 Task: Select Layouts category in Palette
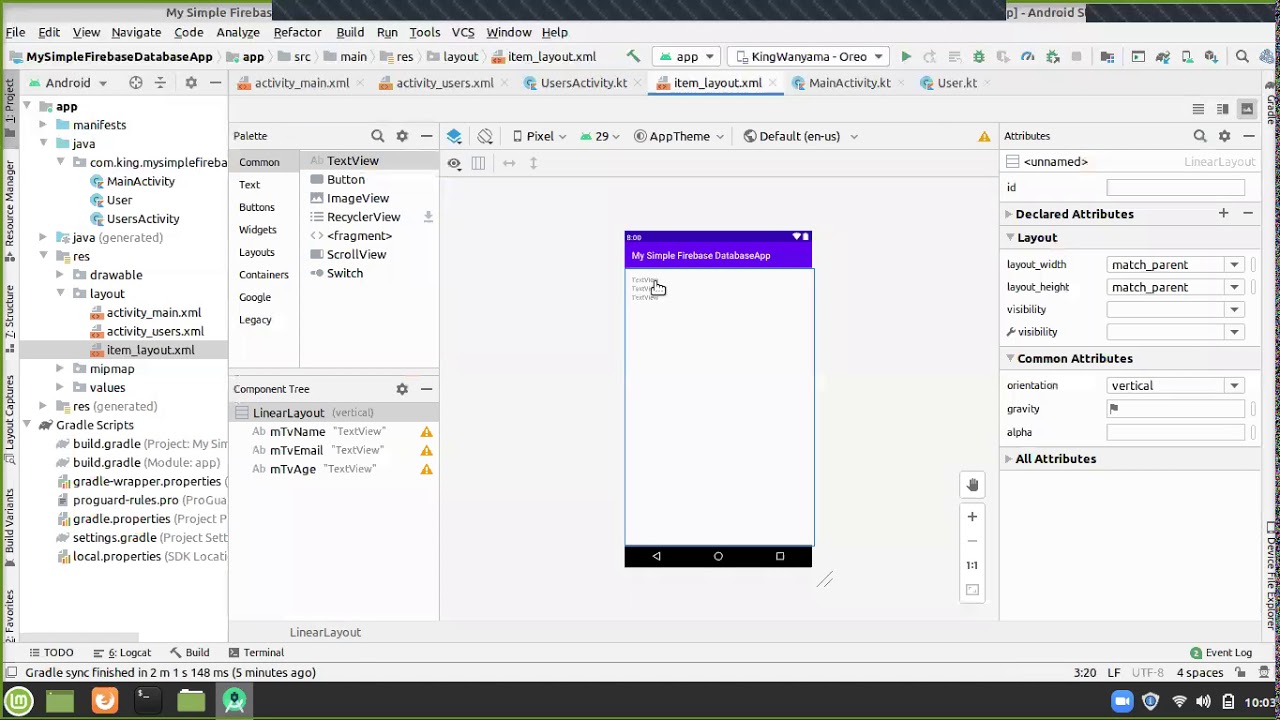click(257, 252)
